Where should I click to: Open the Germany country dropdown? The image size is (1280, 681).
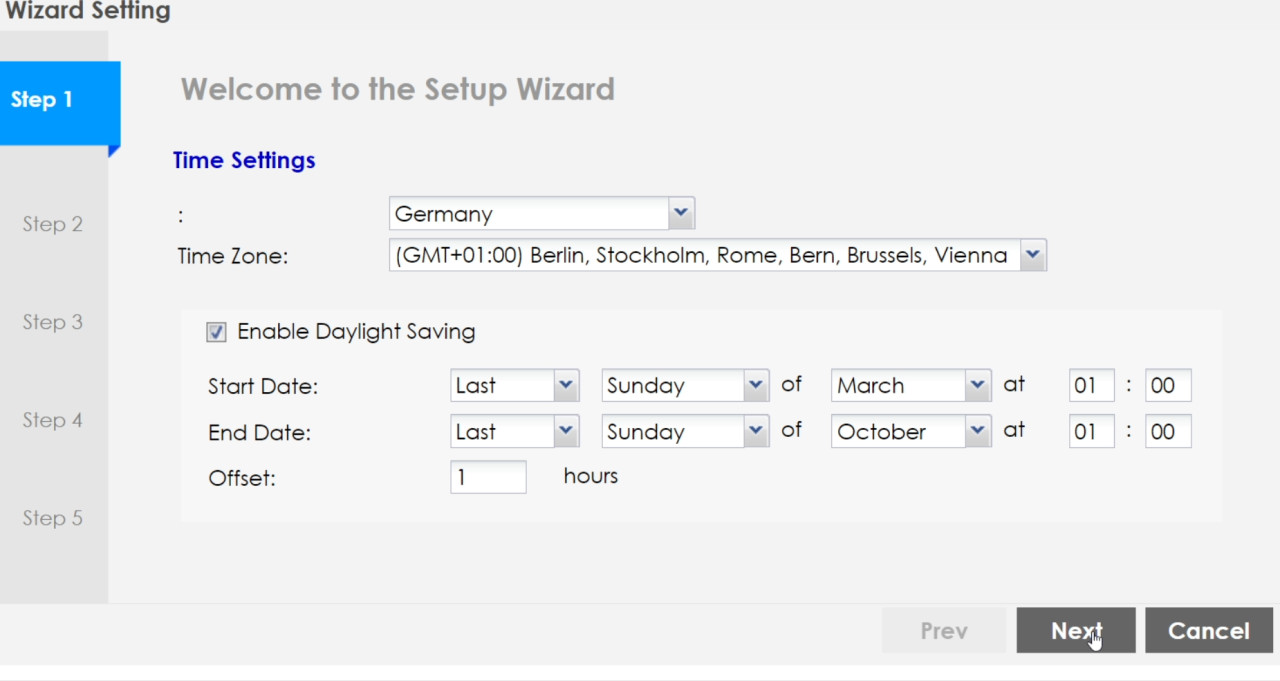pyautogui.click(x=541, y=214)
